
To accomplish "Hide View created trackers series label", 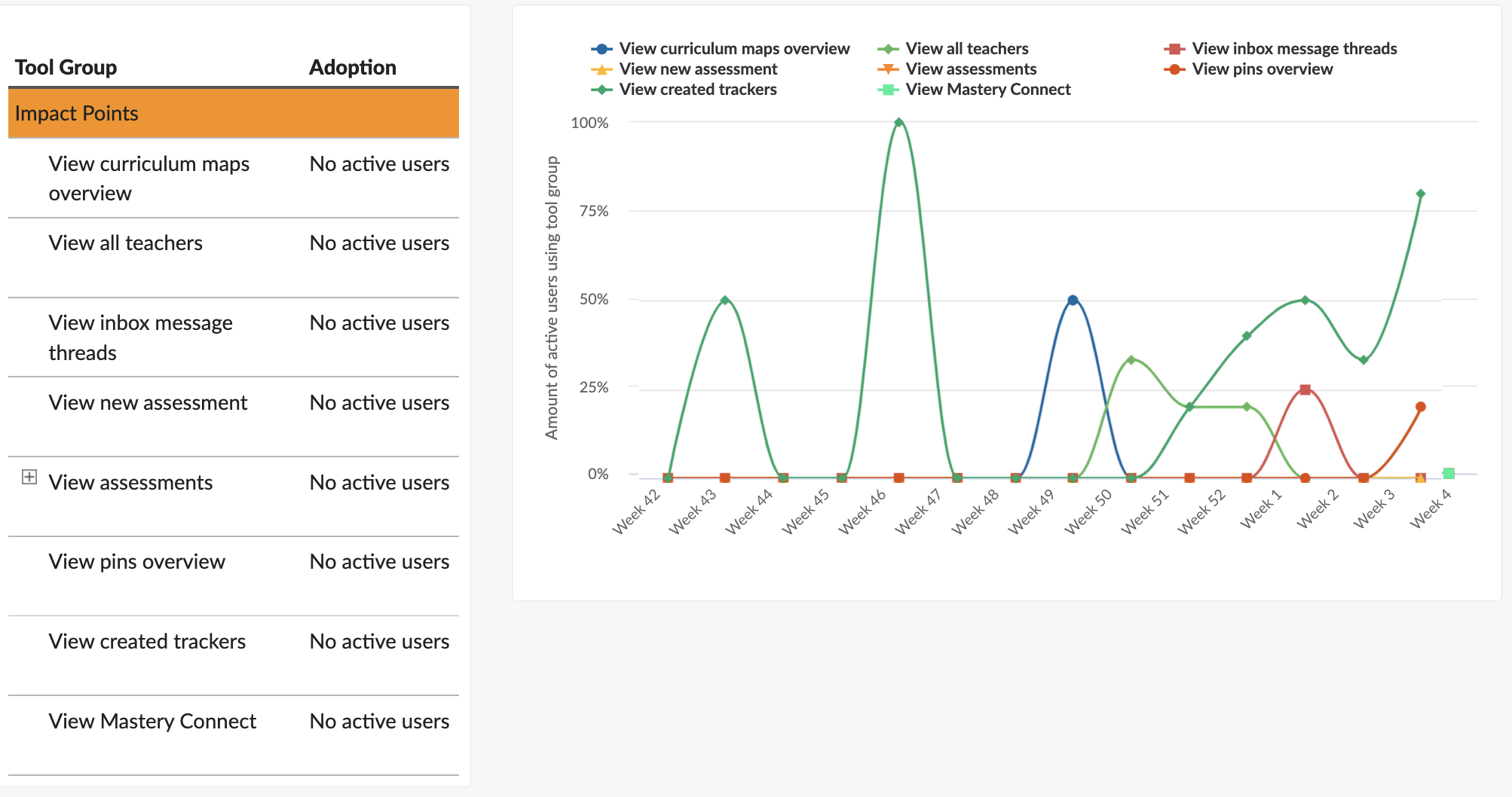I will click(x=697, y=90).
